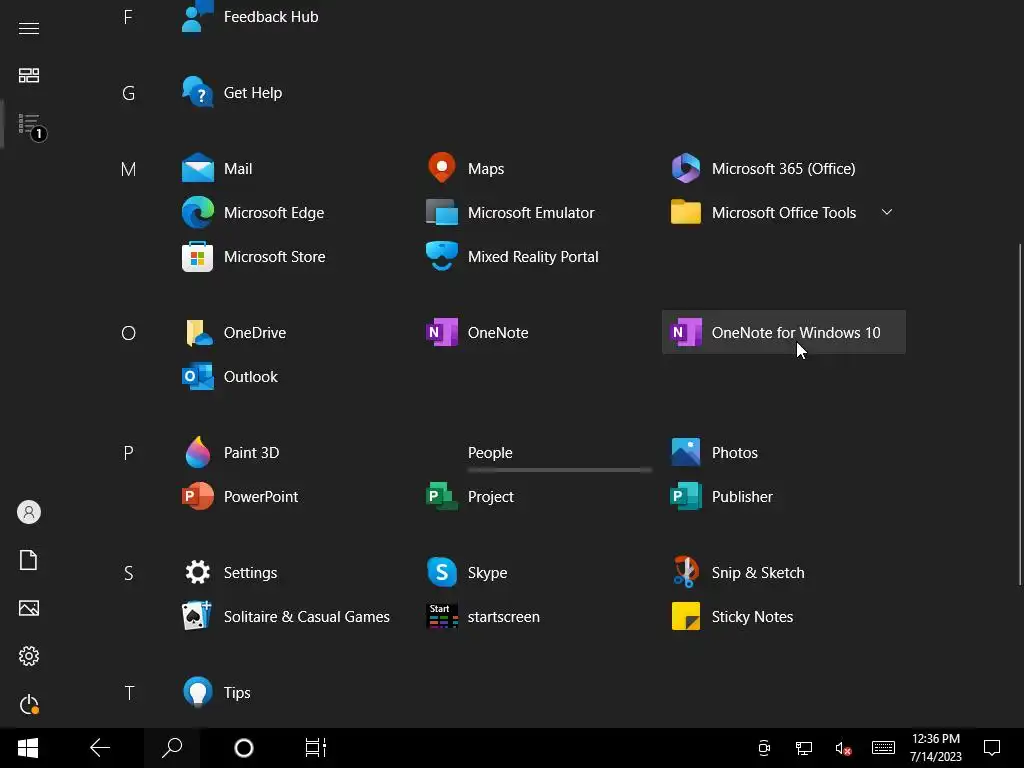Open Settings from the sidebar gear
Screen dimensions: 1024x768
point(29,656)
